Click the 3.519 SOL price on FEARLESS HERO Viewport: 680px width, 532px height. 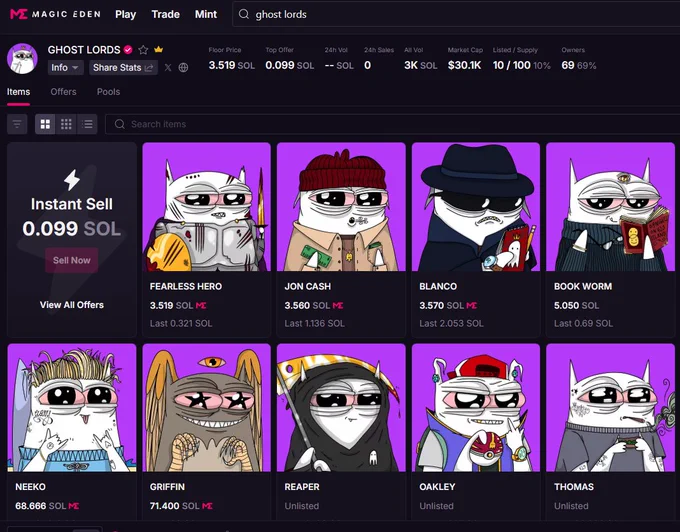(171, 306)
